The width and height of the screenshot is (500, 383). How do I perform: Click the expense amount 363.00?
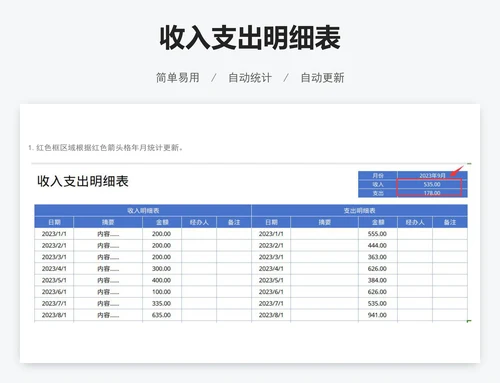tap(377, 257)
